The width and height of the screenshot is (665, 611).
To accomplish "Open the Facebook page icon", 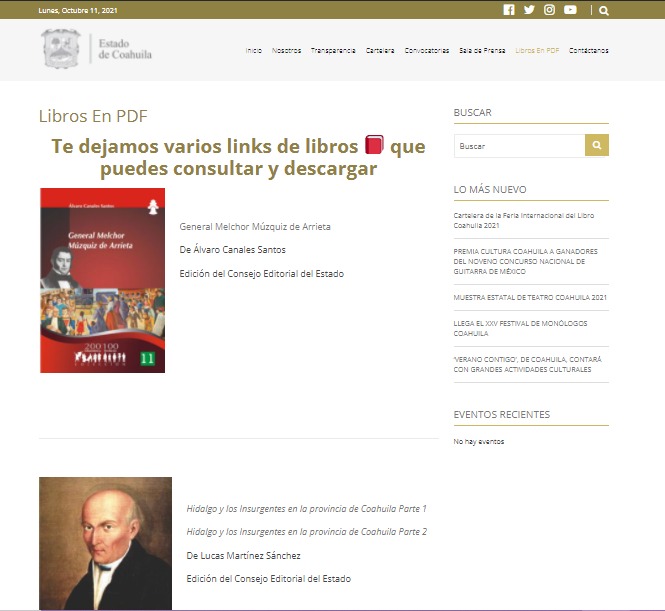I will (509, 10).
